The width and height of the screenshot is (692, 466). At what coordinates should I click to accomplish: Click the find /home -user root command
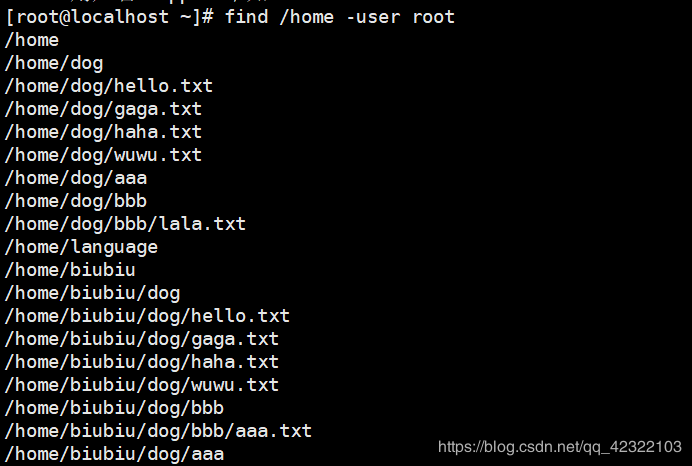[339, 17]
